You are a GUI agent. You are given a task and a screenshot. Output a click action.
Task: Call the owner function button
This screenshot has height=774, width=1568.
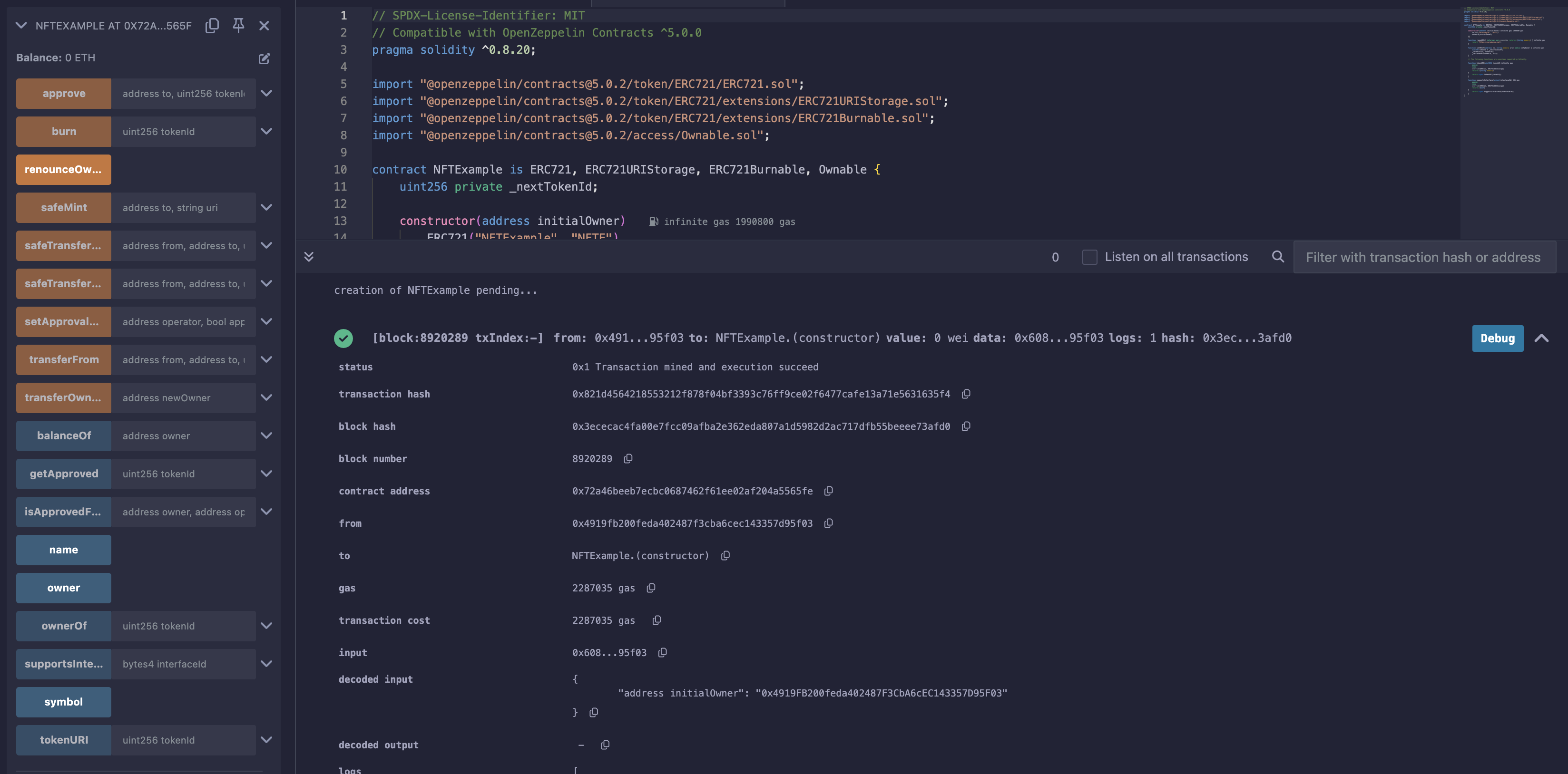coord(63,588)
